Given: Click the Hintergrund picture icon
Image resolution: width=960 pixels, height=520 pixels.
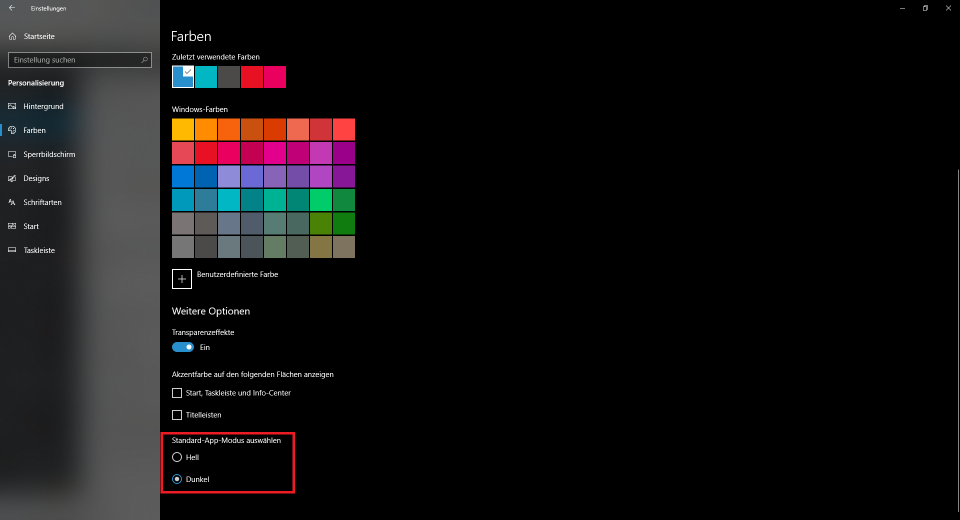Looking at the screenshot, I should 12,106.
